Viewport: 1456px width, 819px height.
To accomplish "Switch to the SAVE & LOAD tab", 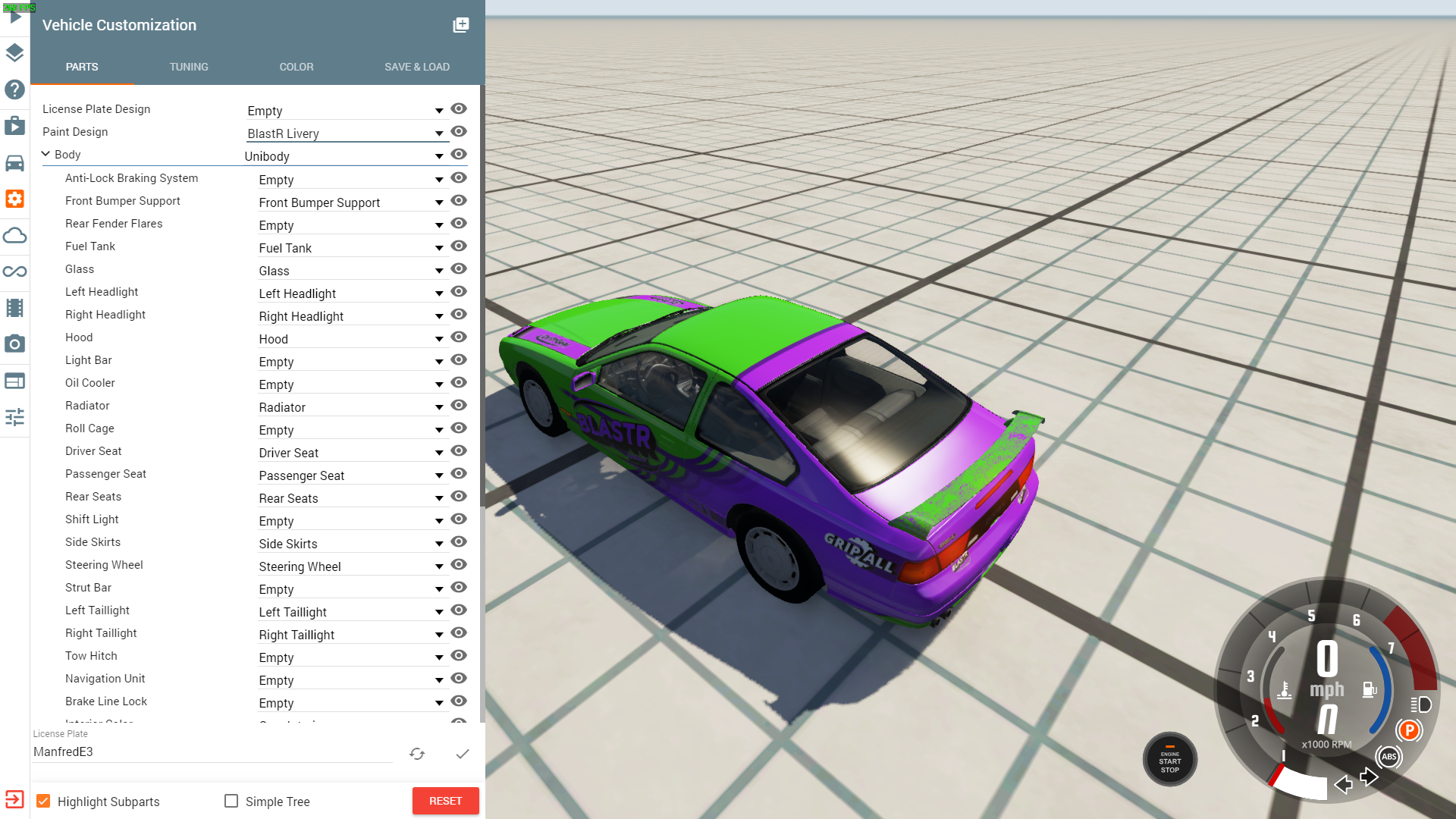I will 417,67.
